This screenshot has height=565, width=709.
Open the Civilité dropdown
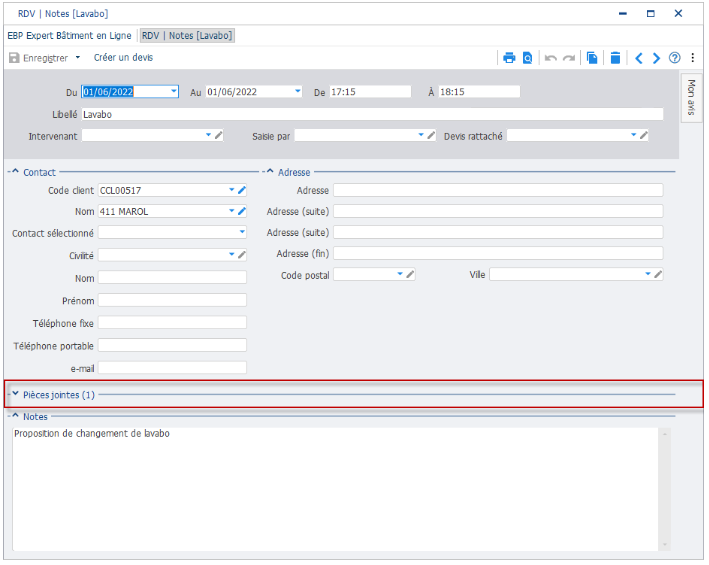pos(232,254)
